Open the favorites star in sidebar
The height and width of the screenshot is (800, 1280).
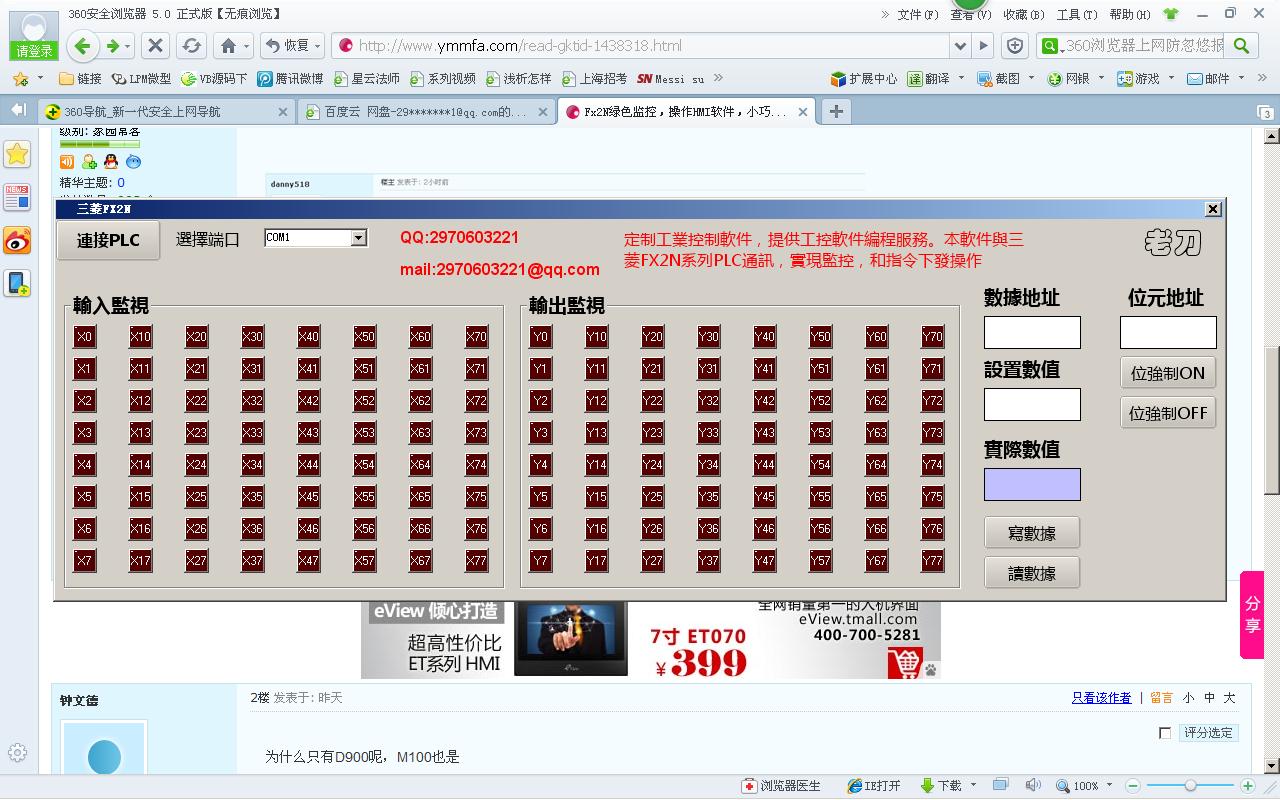click(x=17, y=154)
